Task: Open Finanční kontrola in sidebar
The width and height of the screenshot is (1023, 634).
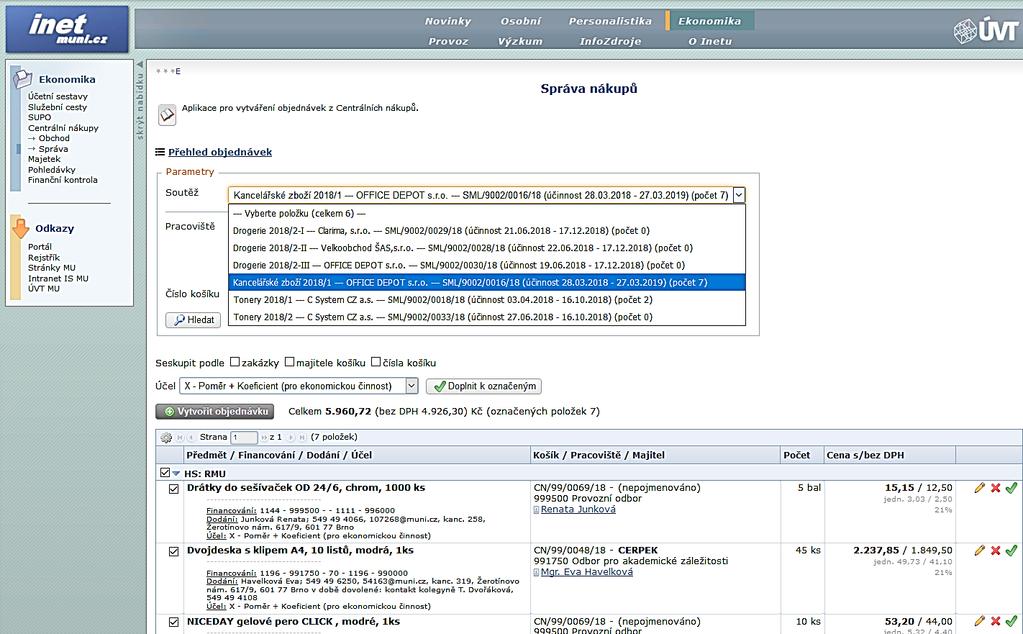Action: (63, 180)
